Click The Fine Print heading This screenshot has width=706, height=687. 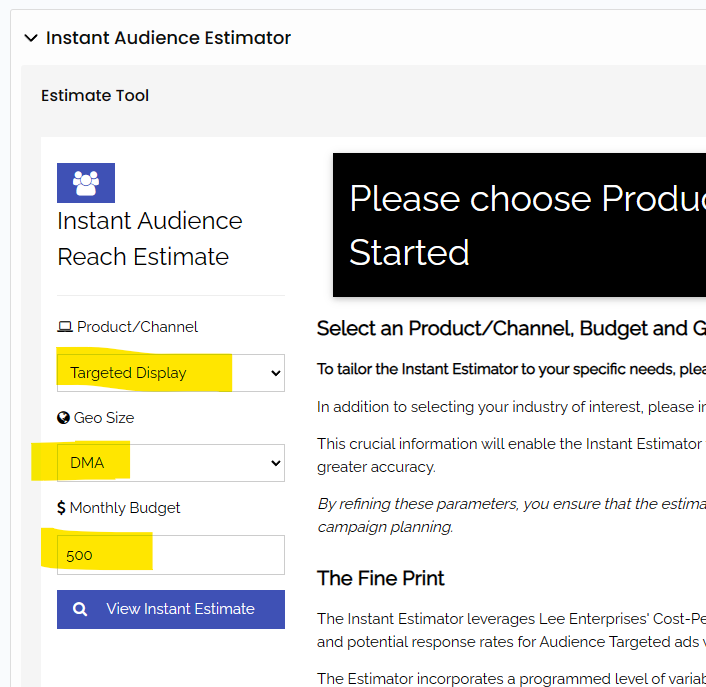(381, 578)
